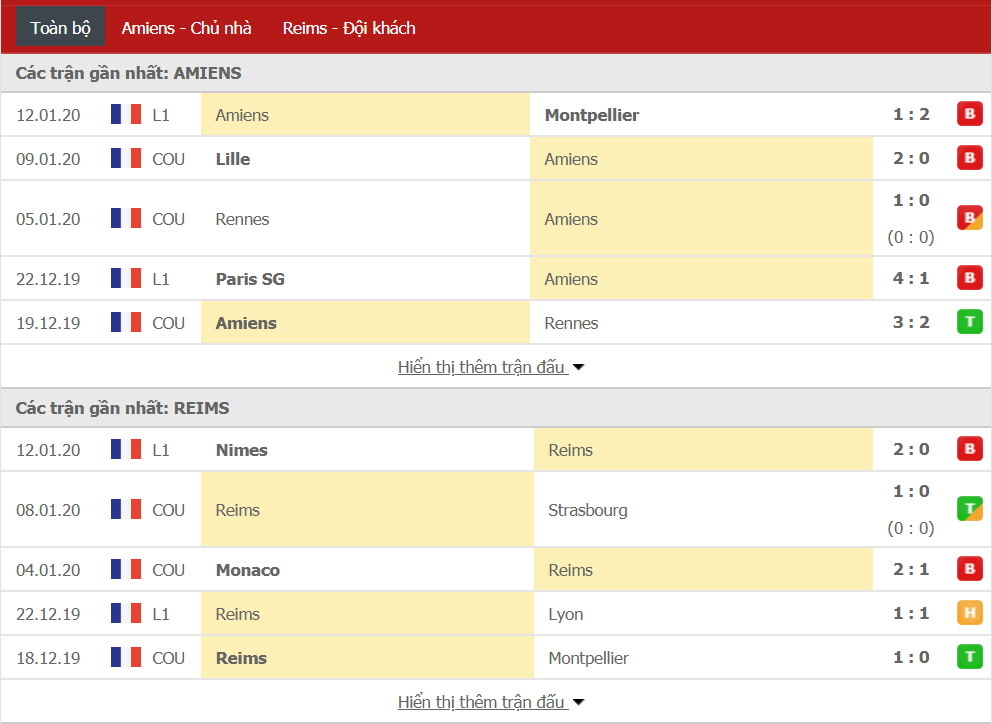Click the 1 : 2 score of Amiens-Montpellier

tap(911, 115)
